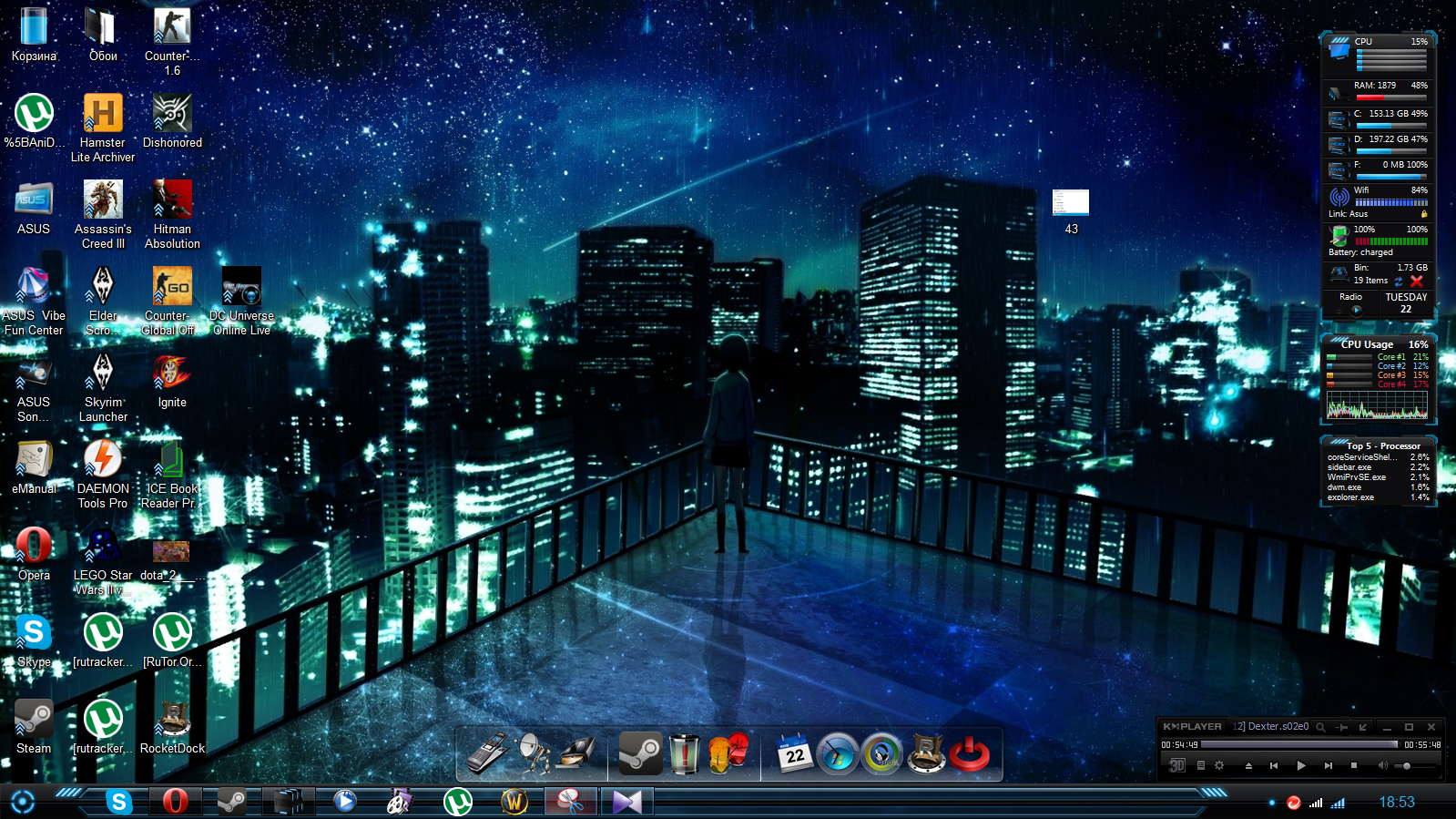
Task: Open the calendar icon showing 22 in dock
Action: pyautogui.click(x=795, y=753)
